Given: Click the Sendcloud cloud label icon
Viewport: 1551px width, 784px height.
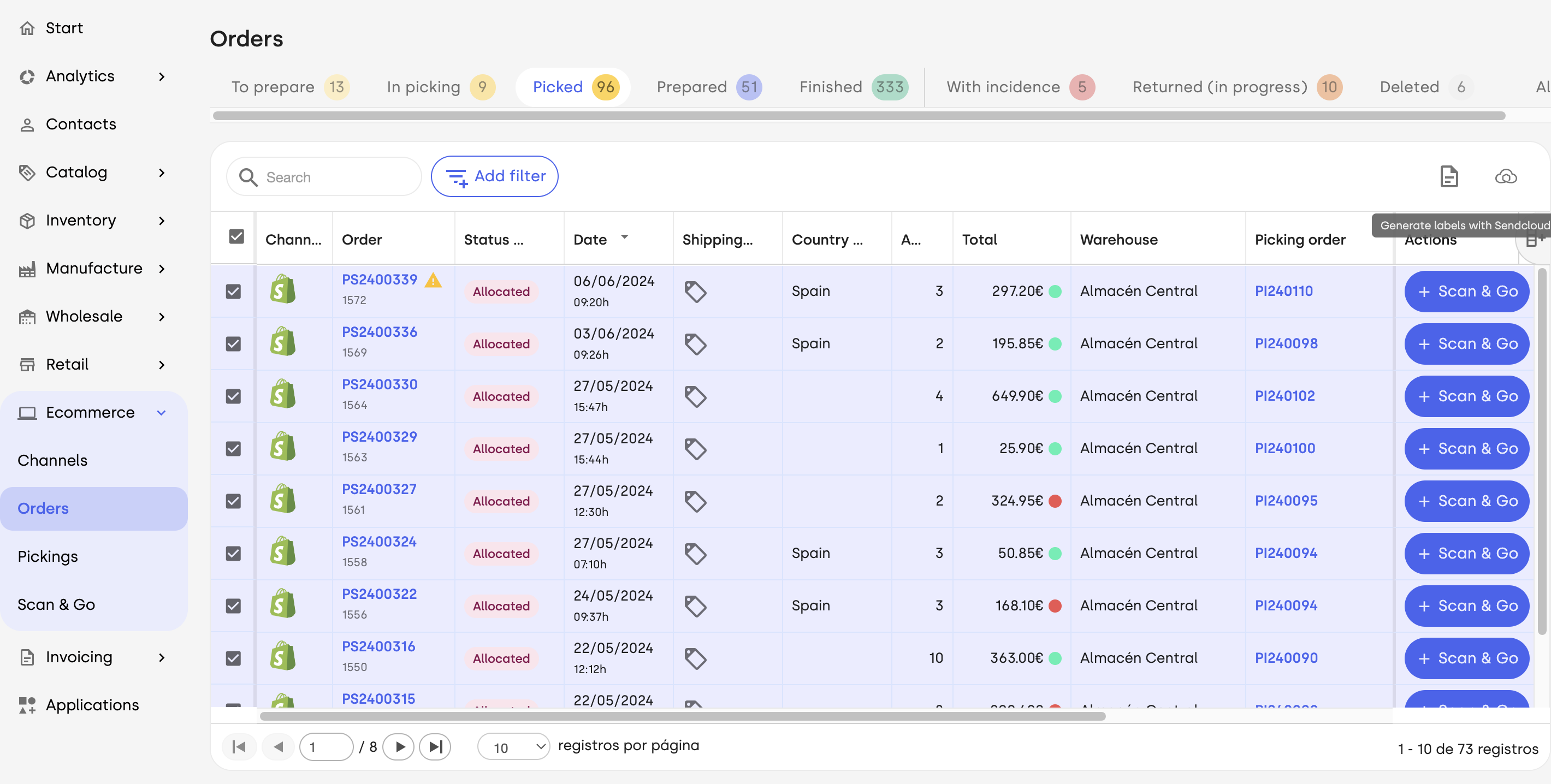Looking at the screenshot, I should [x=1506, y=176].
